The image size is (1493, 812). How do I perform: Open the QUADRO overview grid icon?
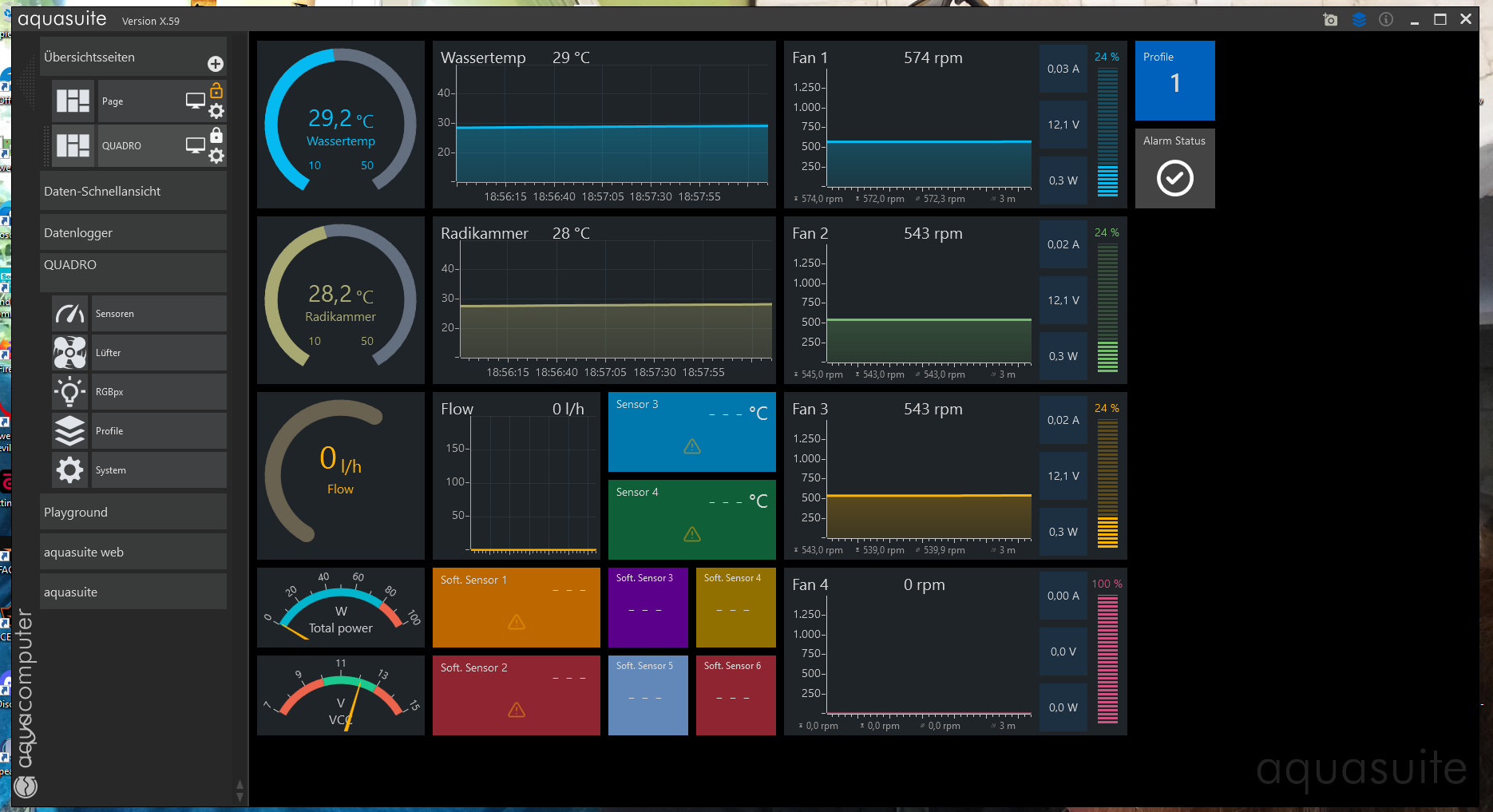click(73, 146)
